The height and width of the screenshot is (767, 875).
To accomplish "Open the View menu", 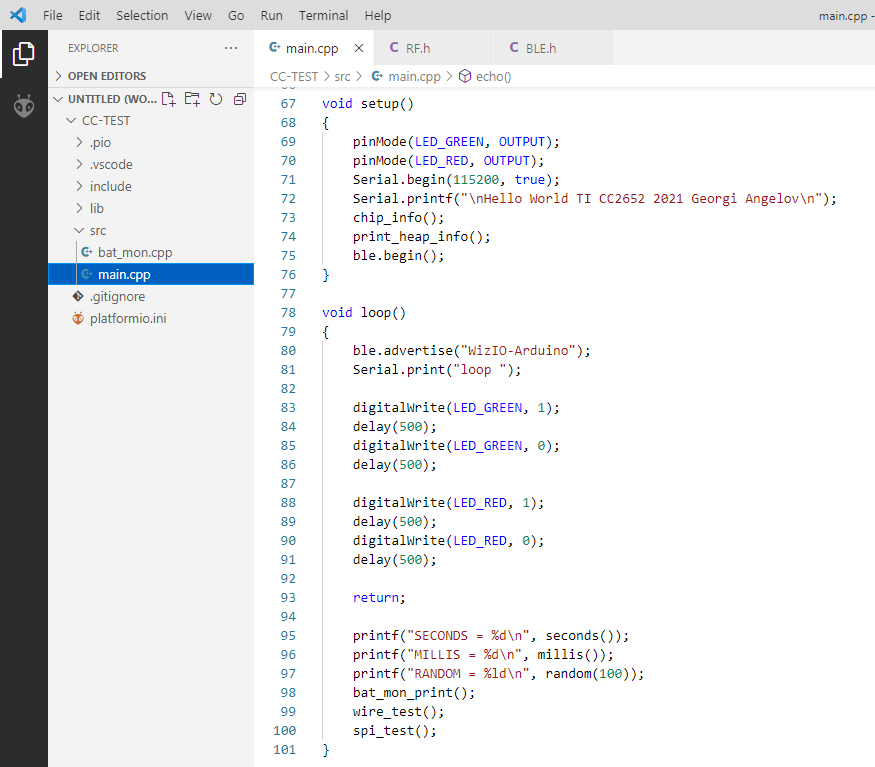I will (198, 15).
